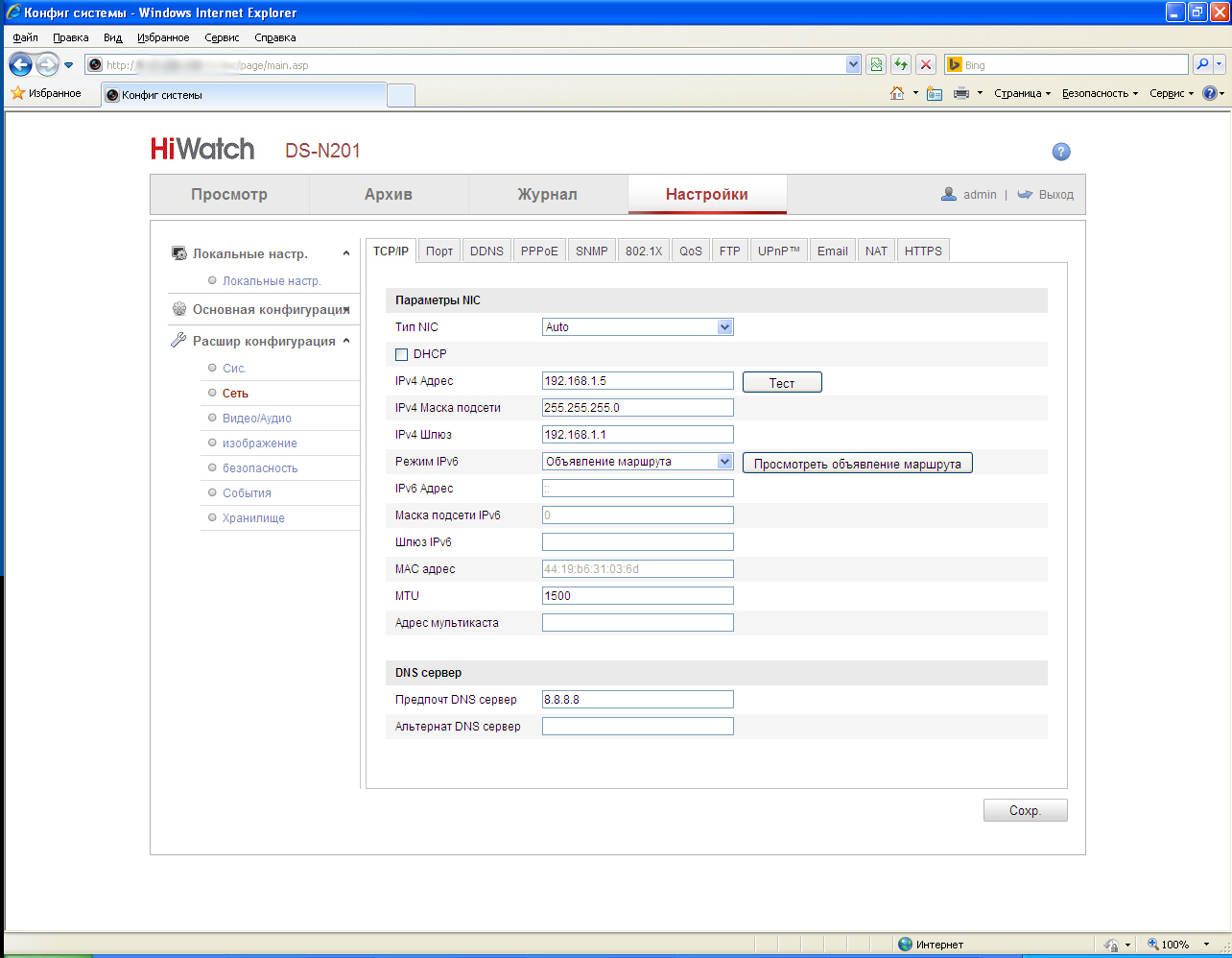Open the безопасность sidebar item
1232x958 pixels.
click(x=260, y=468)
